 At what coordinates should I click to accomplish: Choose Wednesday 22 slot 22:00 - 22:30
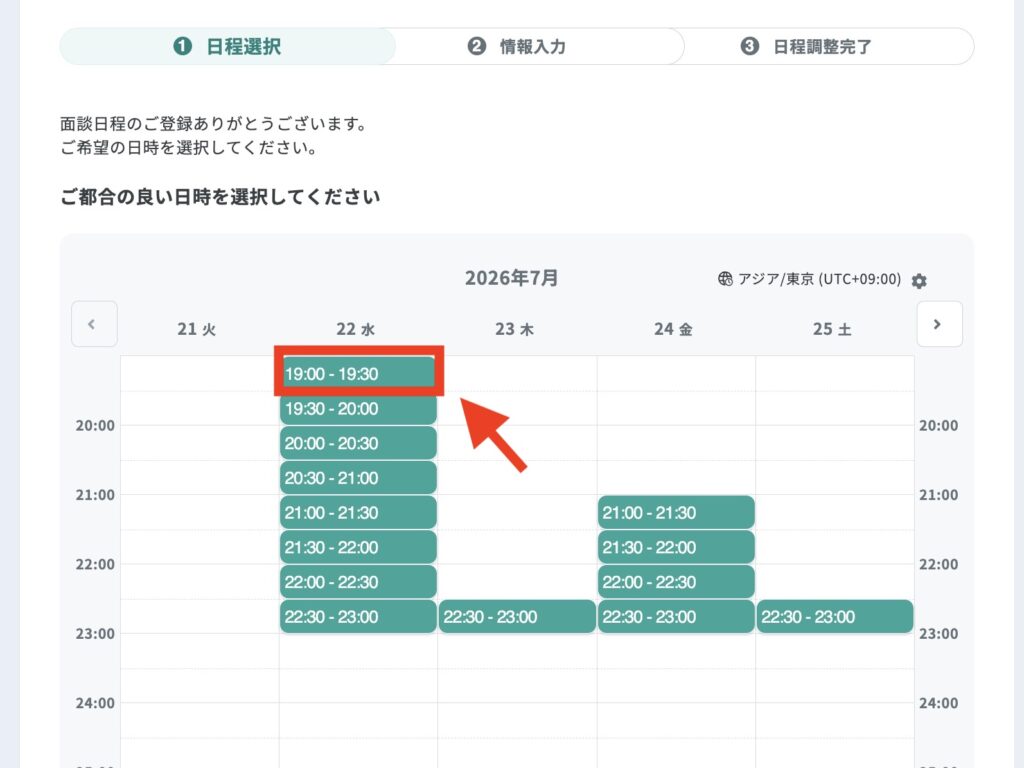click(358, 582)
